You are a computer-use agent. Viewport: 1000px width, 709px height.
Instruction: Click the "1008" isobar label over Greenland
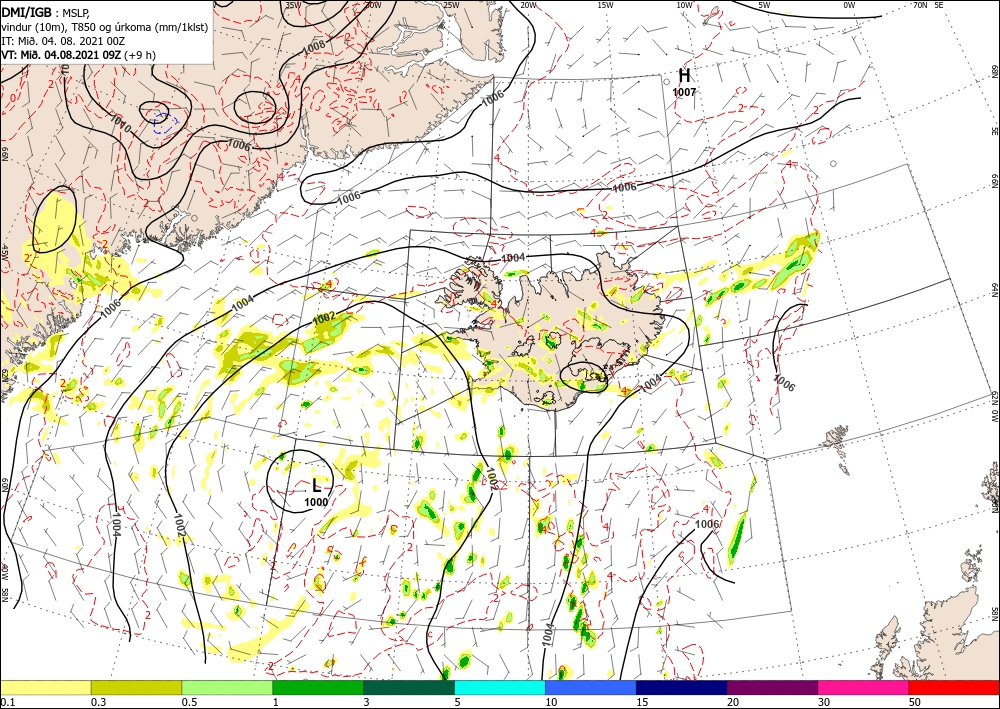[314, 46]
